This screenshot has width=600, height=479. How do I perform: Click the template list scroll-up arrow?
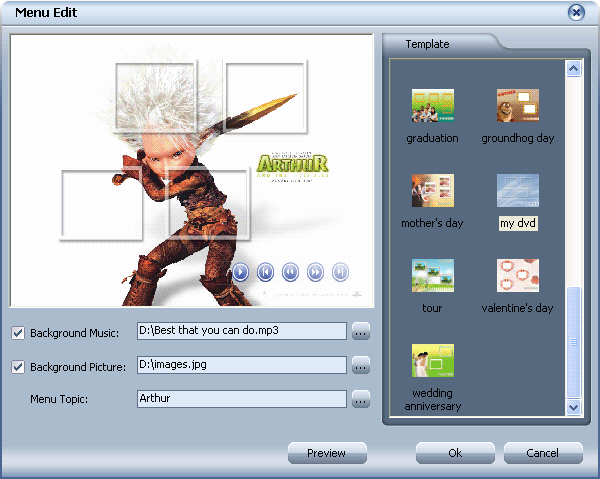(x=573, y=69)
